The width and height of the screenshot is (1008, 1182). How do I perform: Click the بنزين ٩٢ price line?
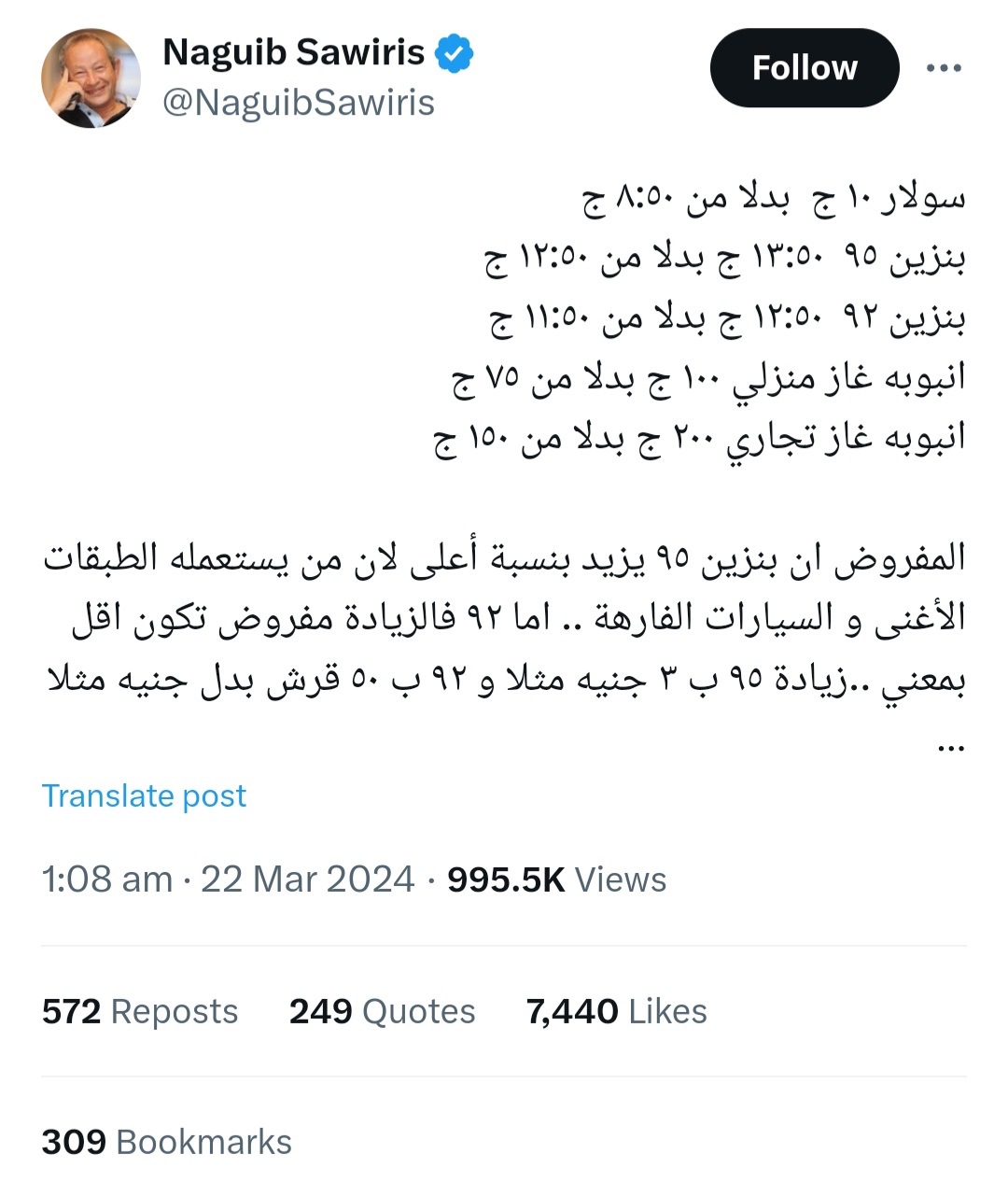[728, 318]
